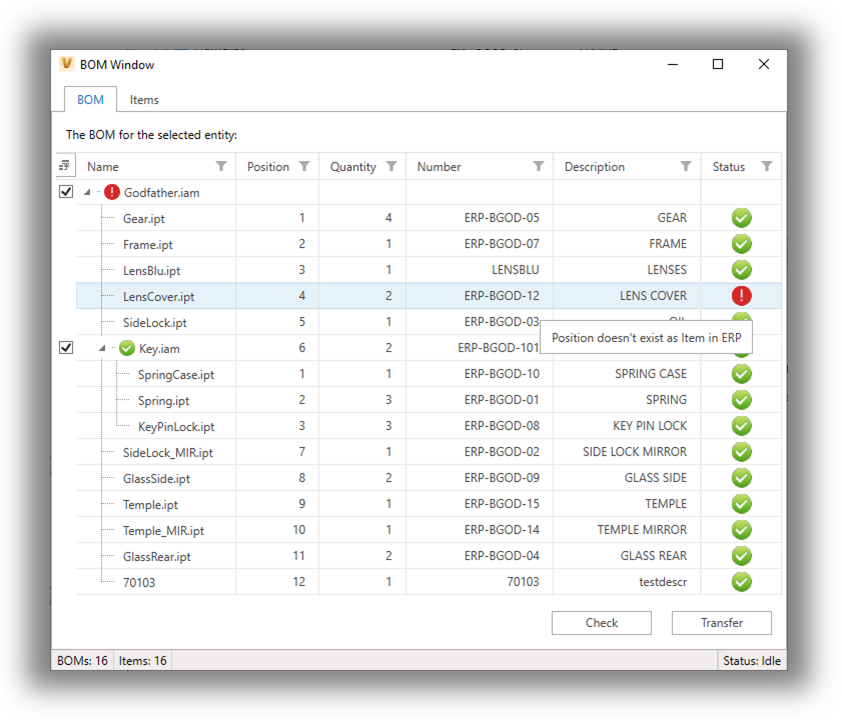The height and width of the screenshot is (720, 842).
Task: Uncheck the checkbox beside Godfather.iam
Action: [x=66, y=192]
